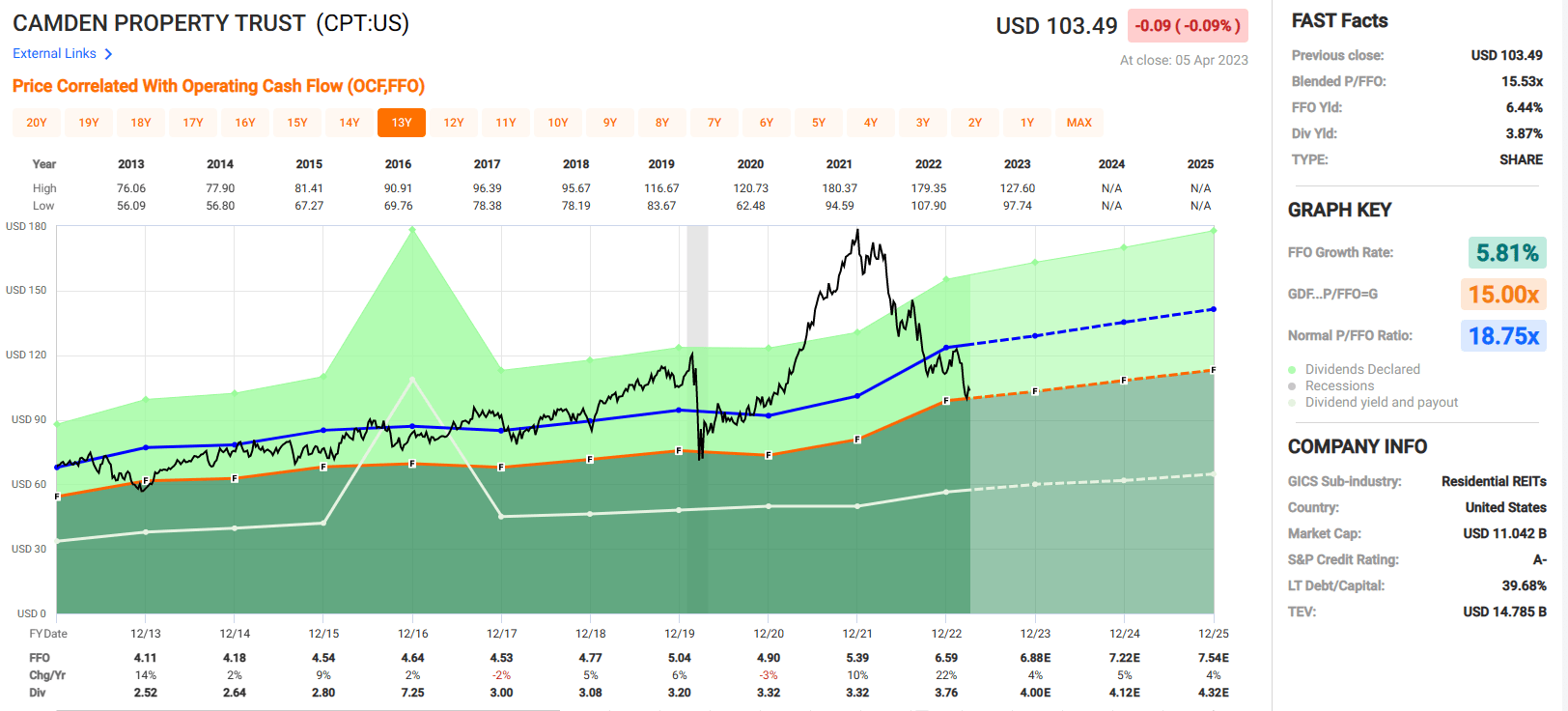Click the Normal P/FFO Ratio 18.75x swatch
Viewport: 1568px width, 711px height.
[1503, 336]
